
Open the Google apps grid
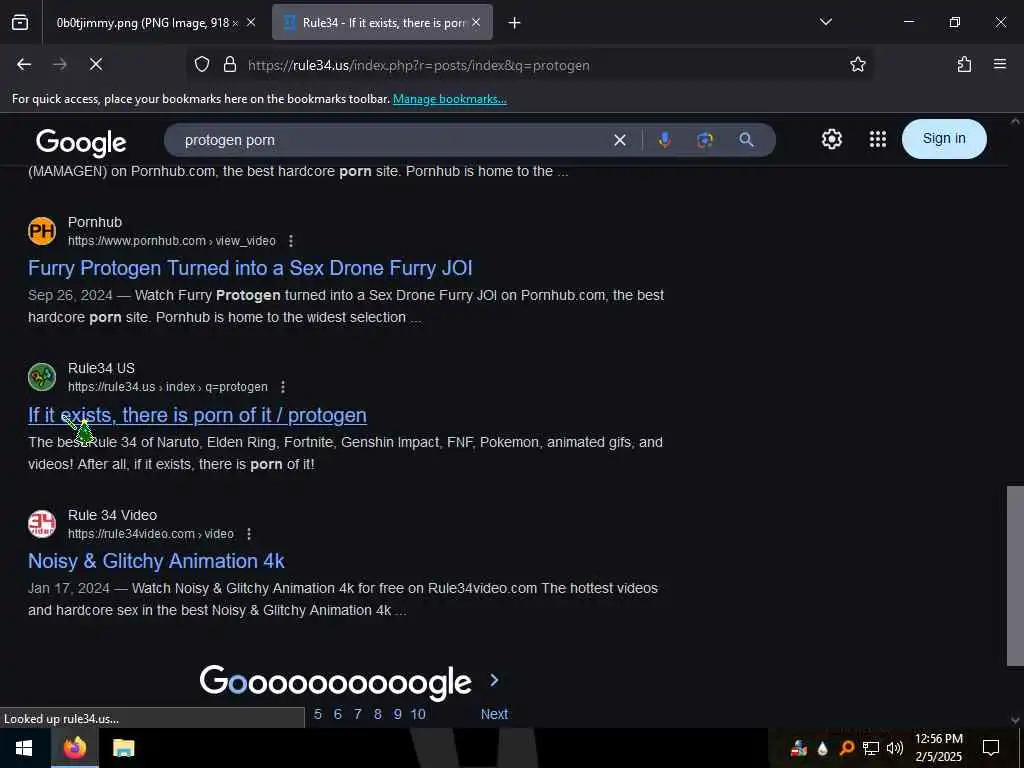878,139
